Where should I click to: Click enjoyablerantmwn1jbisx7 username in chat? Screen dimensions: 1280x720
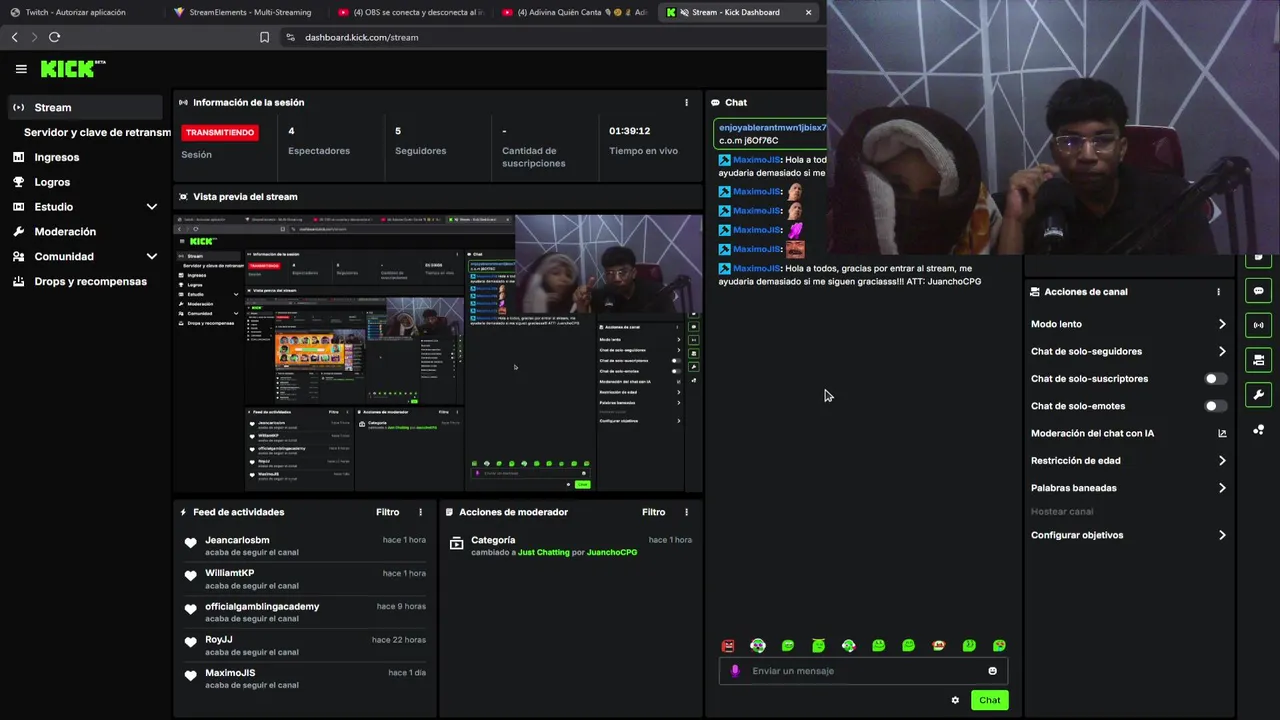pos(772,128)
